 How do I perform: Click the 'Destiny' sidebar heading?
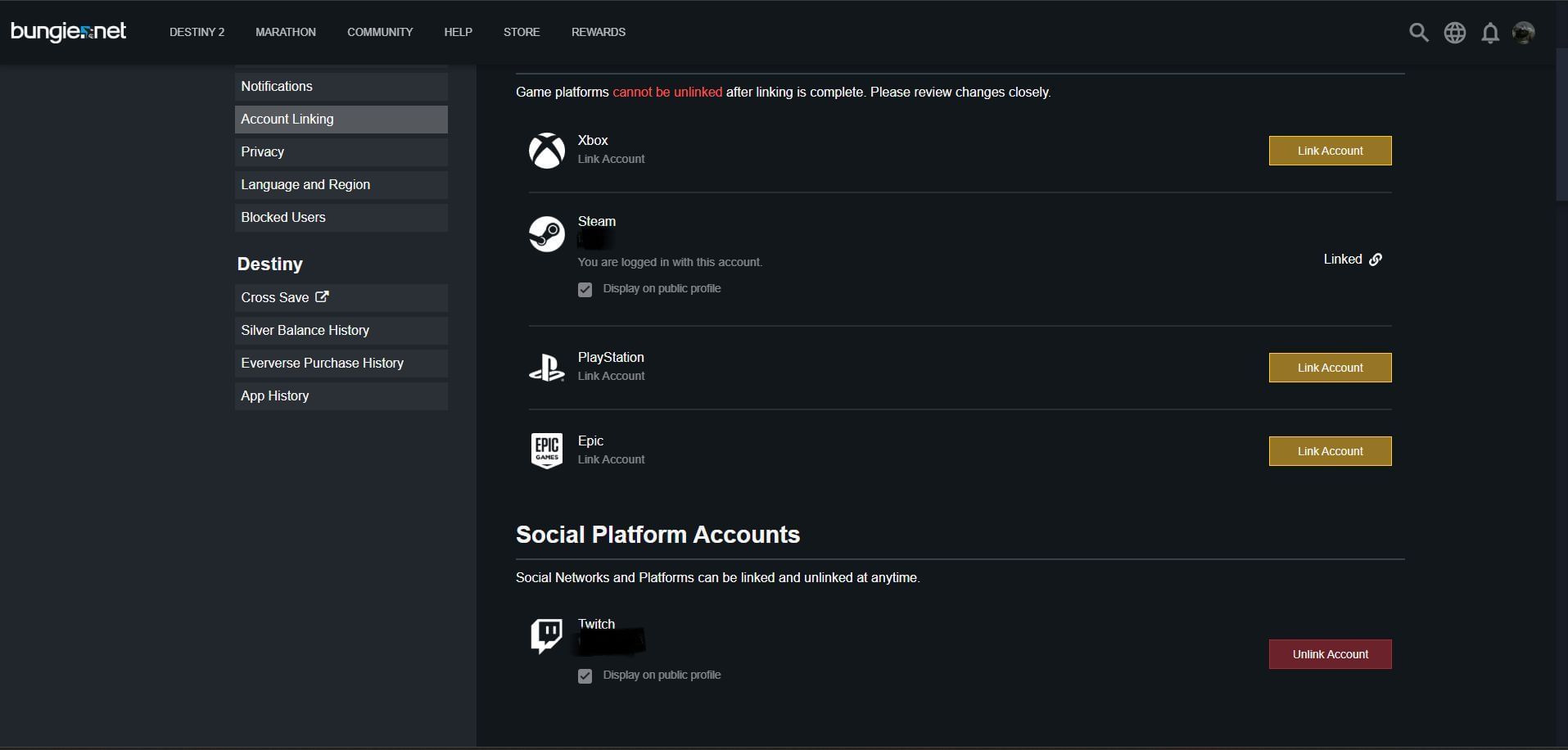point(269,264)
